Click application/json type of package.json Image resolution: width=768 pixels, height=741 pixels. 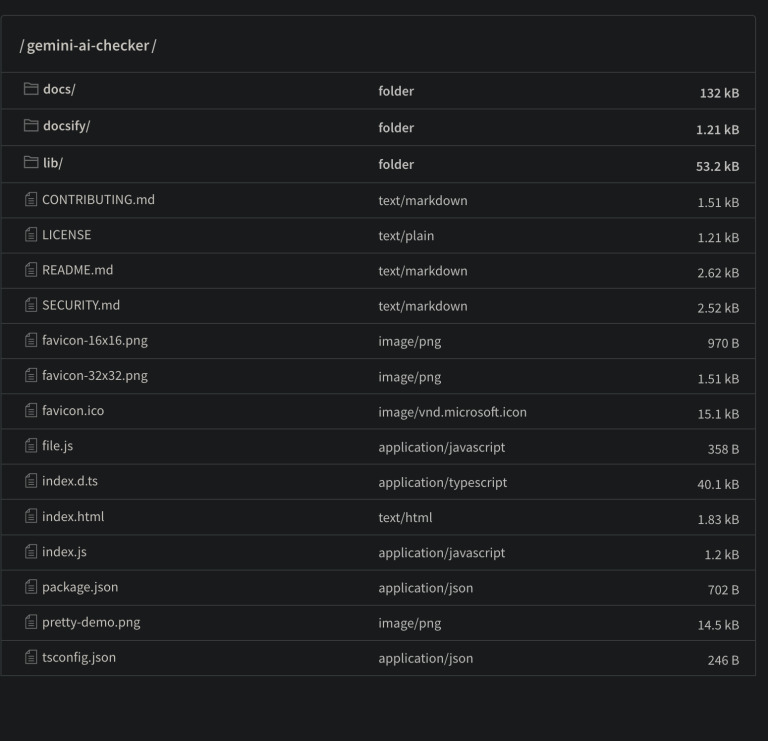pos(426,588)
